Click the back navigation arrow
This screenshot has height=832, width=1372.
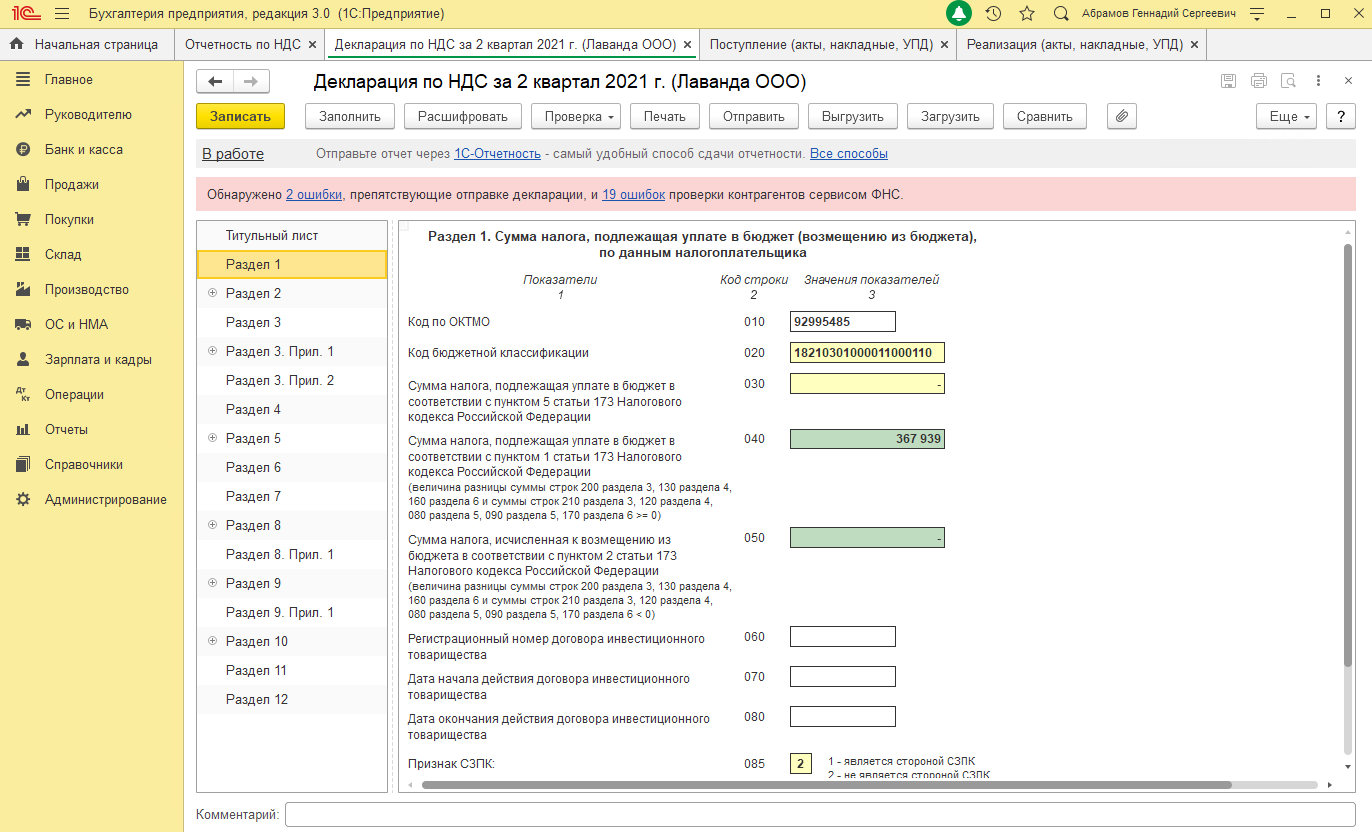pos(215,81)
